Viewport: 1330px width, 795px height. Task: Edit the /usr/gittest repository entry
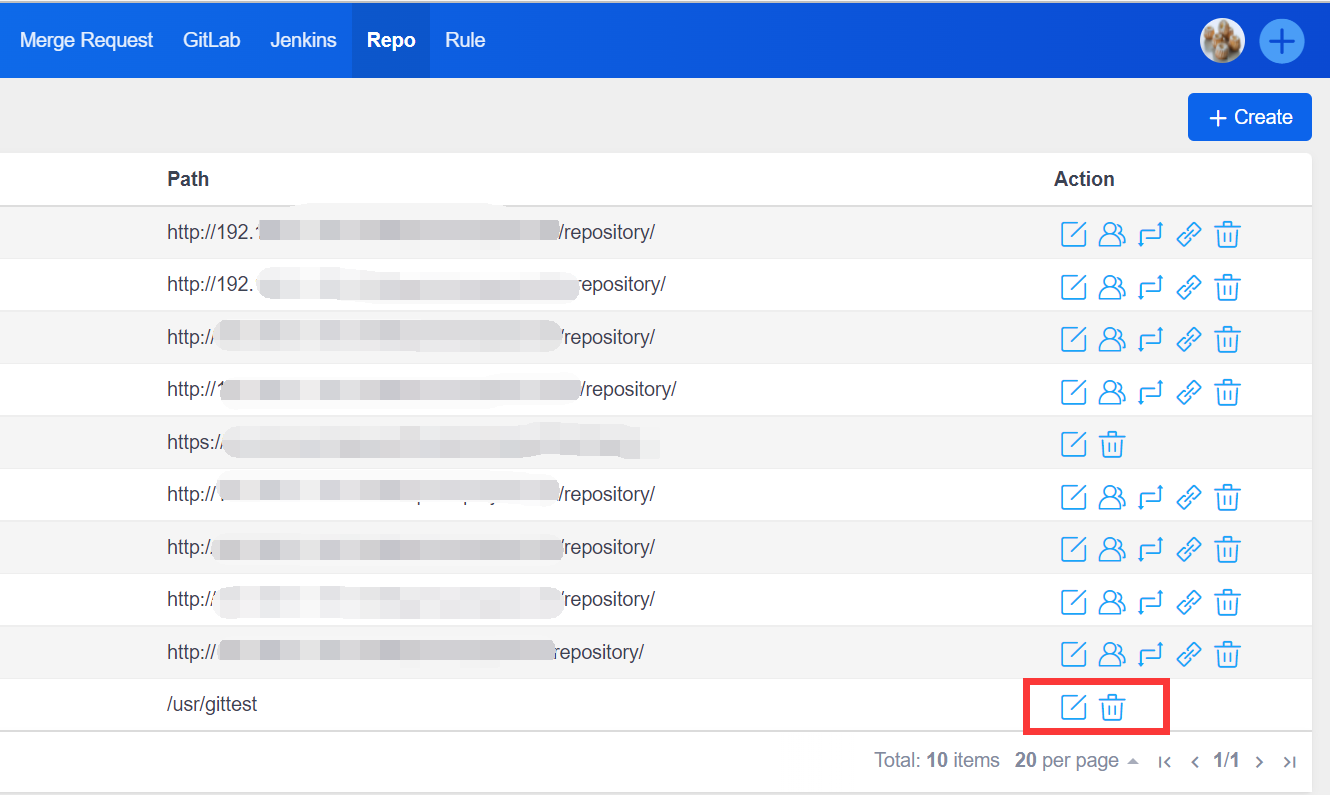point(1073,707)
